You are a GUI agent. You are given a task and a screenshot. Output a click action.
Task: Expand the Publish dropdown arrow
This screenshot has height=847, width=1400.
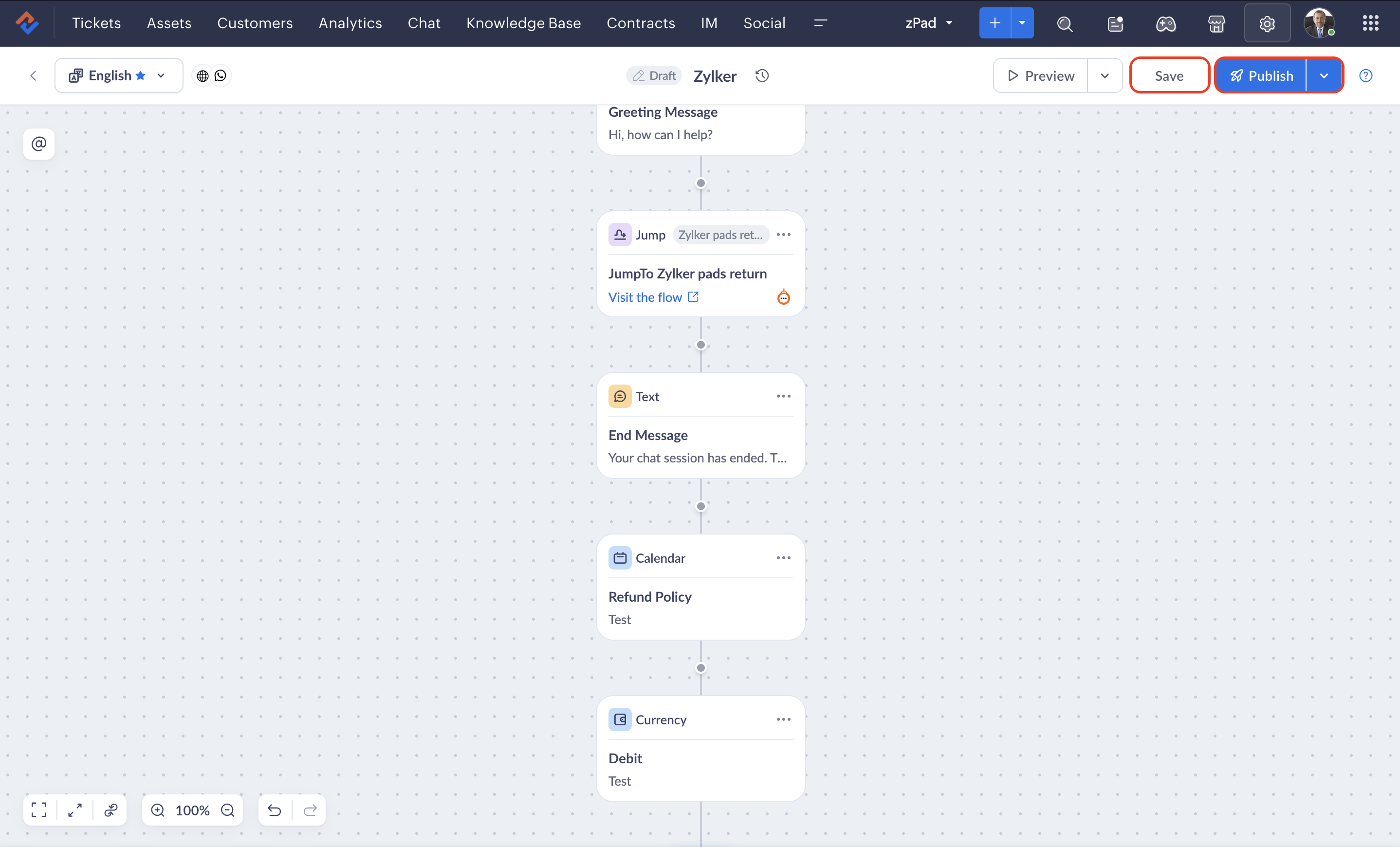pyautogui.click(x=1323, y=75)
